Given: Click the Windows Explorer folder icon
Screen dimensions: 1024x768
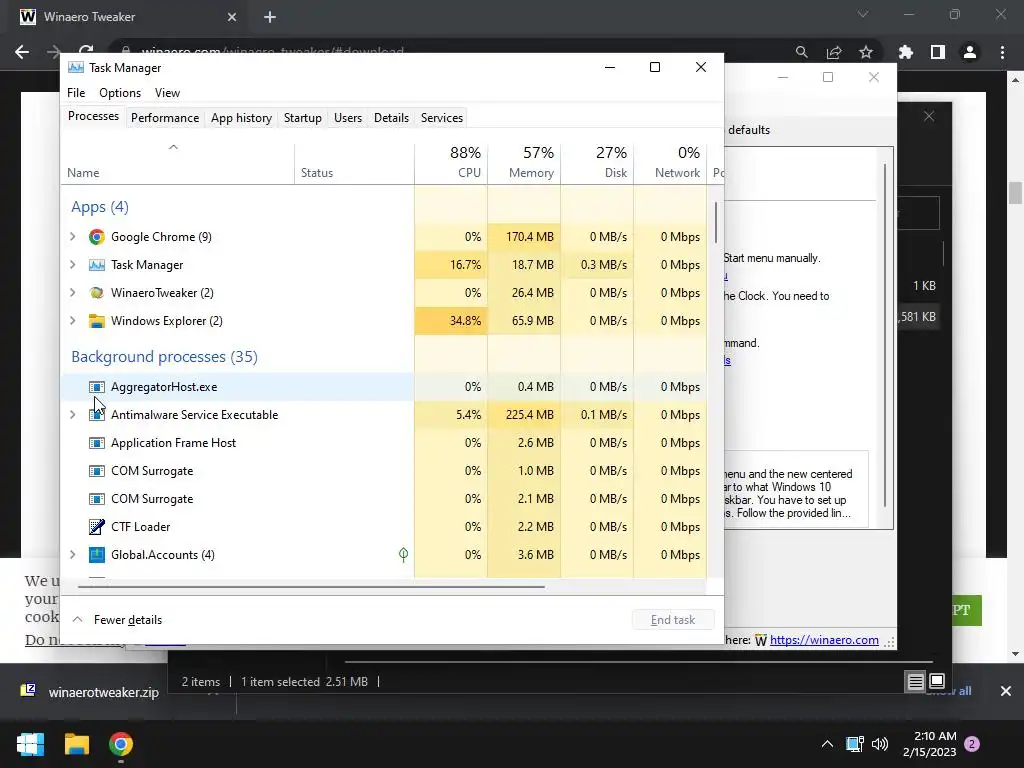Looking at the screenshot, I should [97, 321].
